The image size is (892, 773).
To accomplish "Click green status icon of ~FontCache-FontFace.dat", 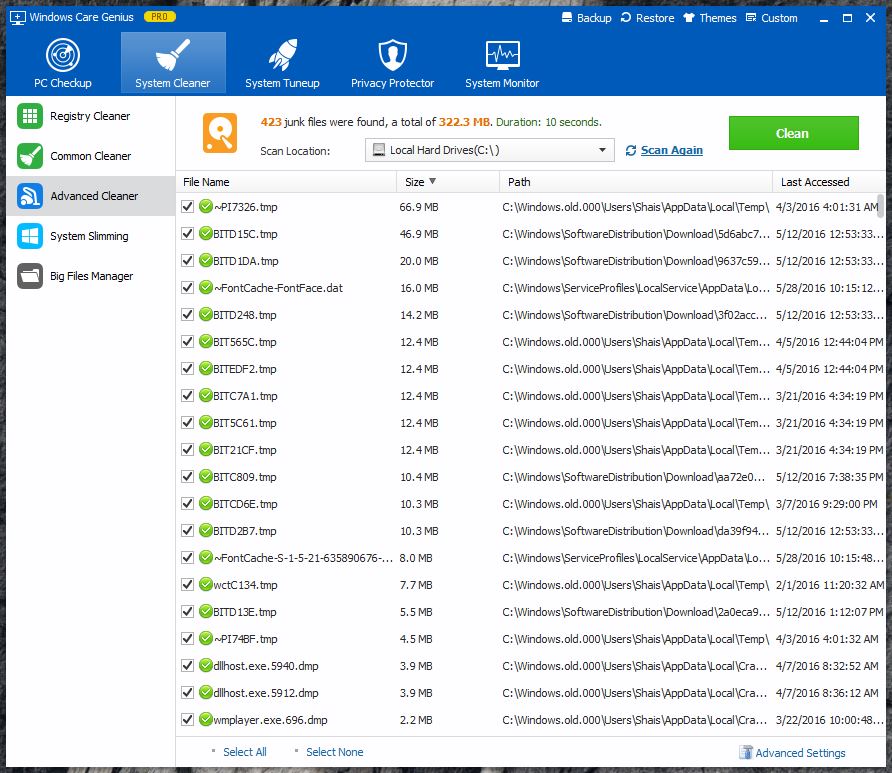I will (206, 287).
